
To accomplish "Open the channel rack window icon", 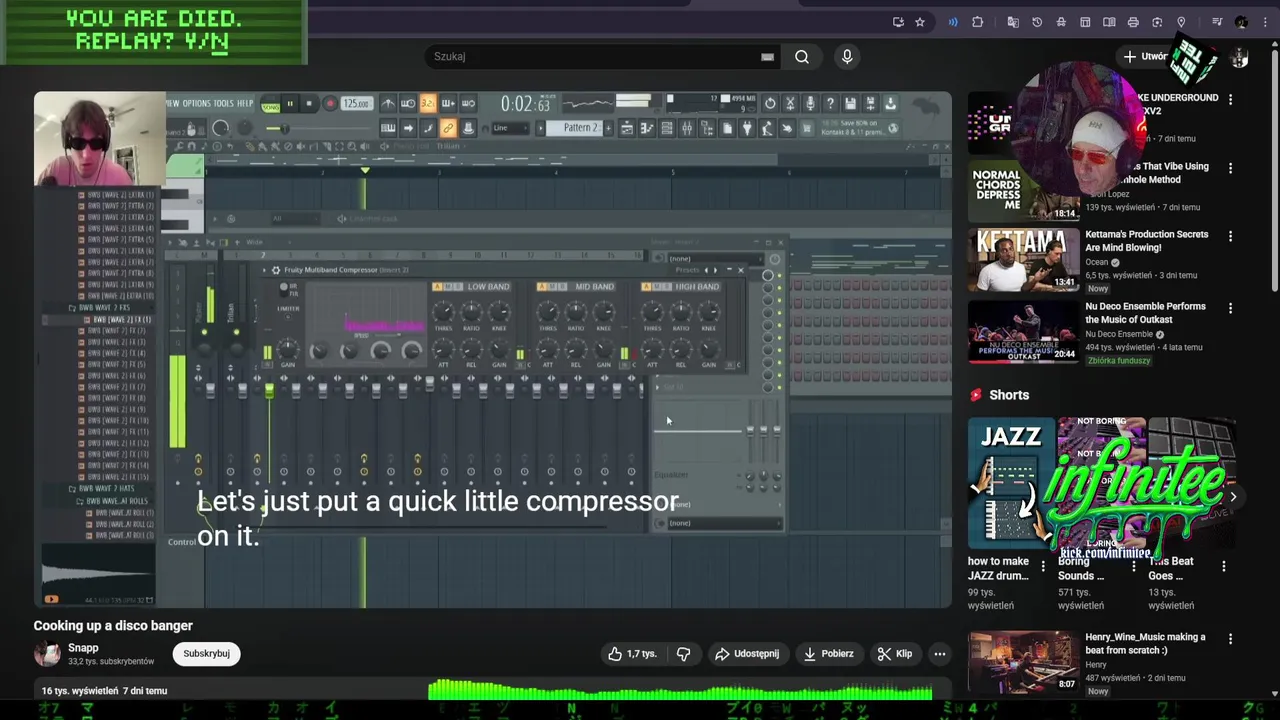I will click(x=666, y=128).
